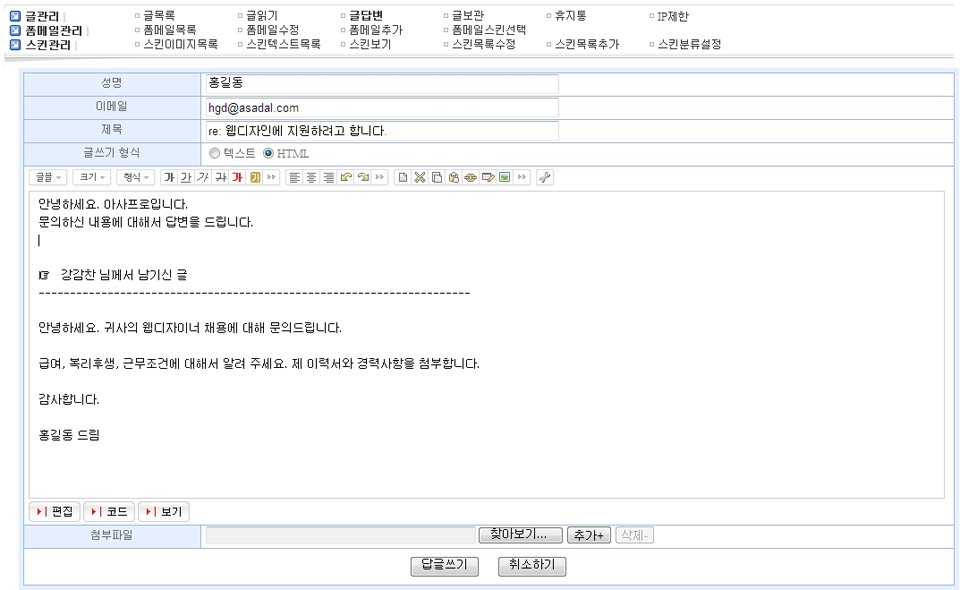Screen dimensions: 960x590
Task: Open 스킨보기 menu item
Action: coord(369,44)
